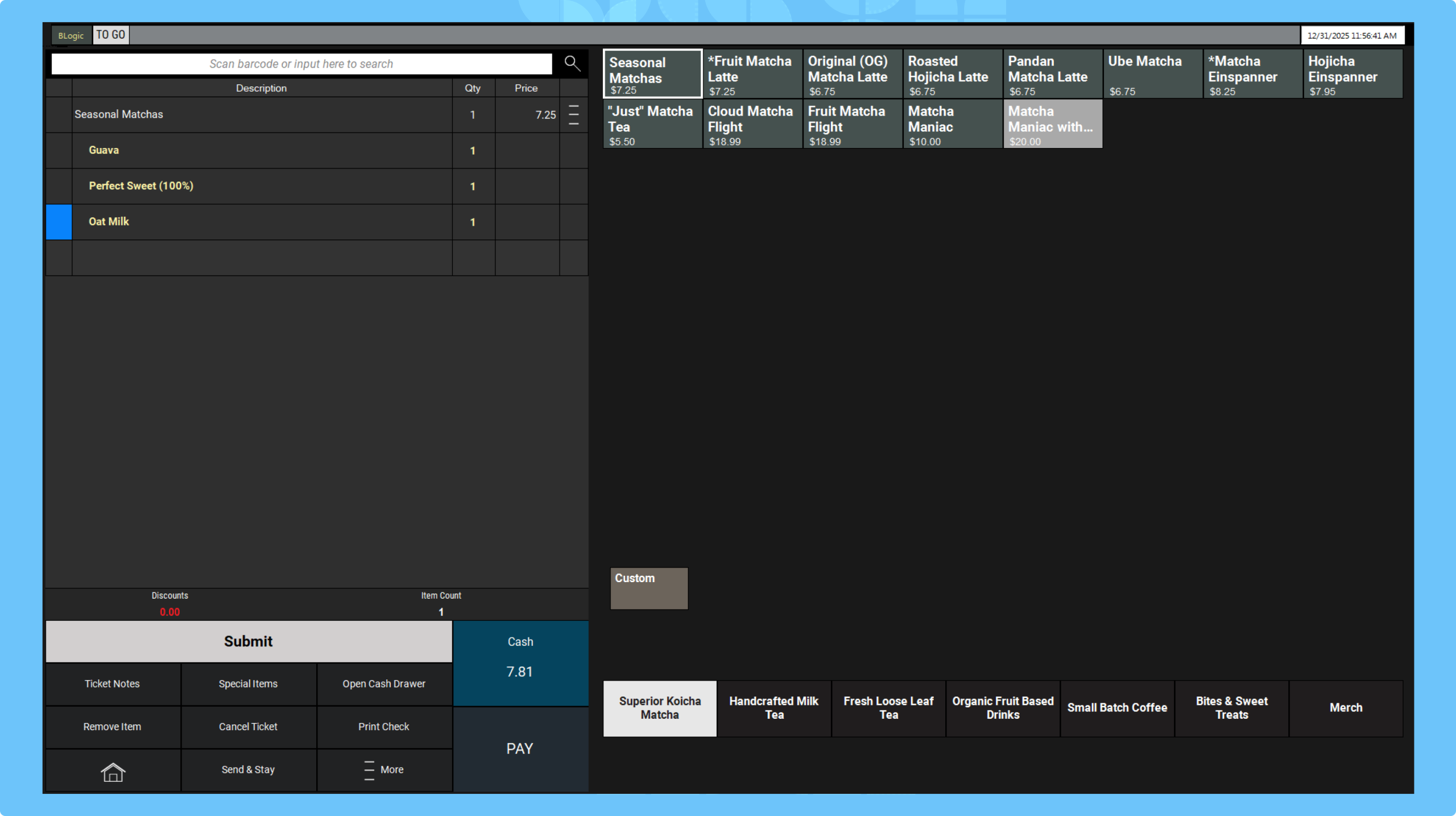
Task: Click Cancel Ticket
Action: [x=249, y=727]
